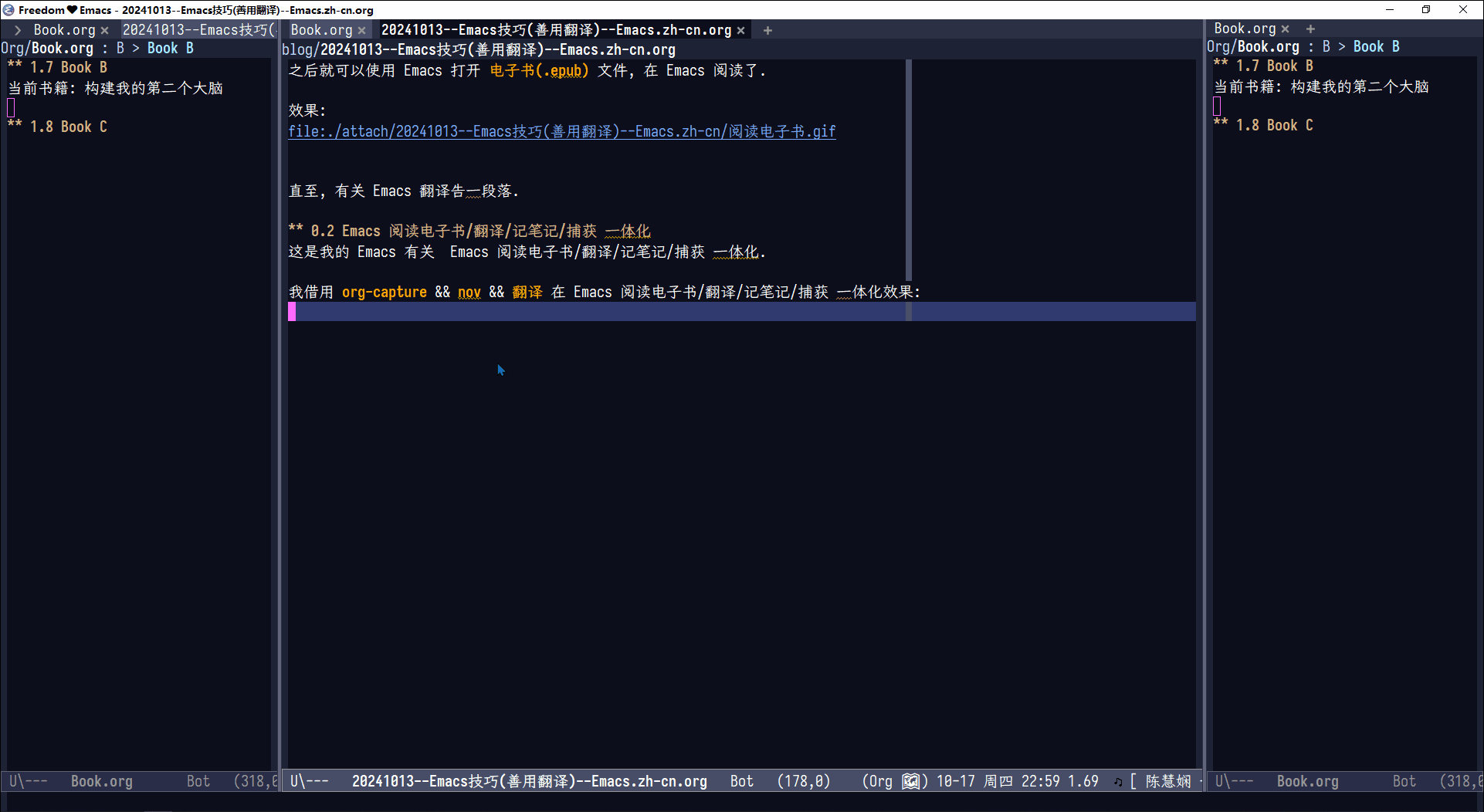Screen dimensions: 1484x812
Task: Click Book B breadcrumb in left pane
Action: point(170,49)
